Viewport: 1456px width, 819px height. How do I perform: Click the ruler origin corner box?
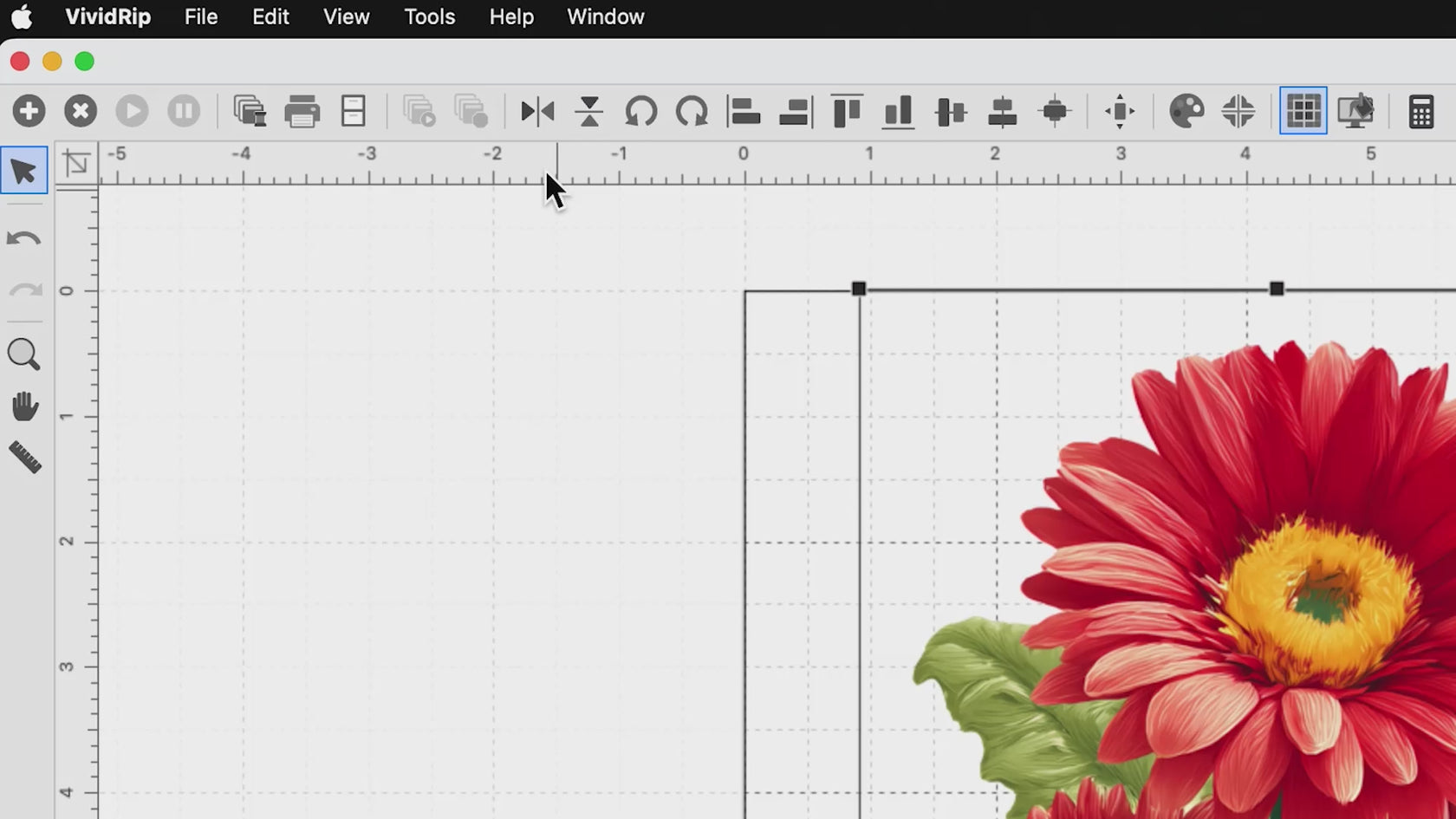(77, 163)
